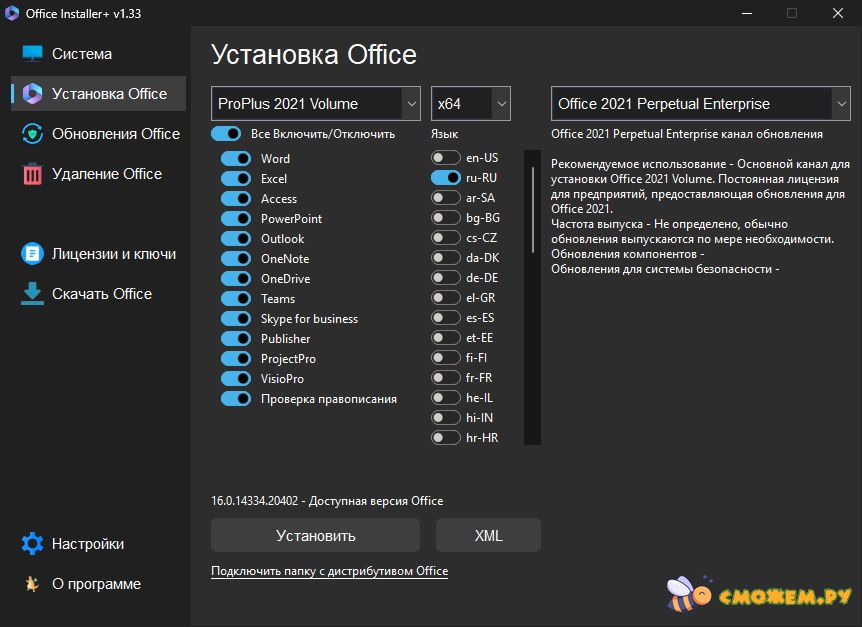Click the language list scrollbar
Screen dimensions: 862x627
pos(532,300)
